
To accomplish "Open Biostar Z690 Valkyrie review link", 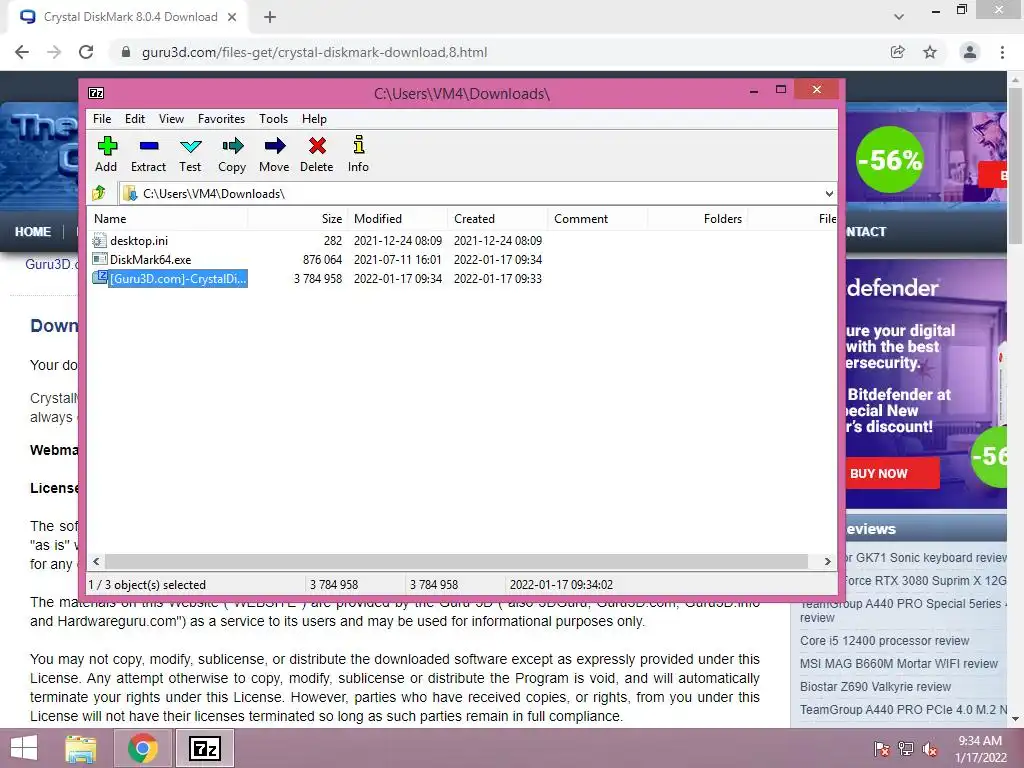I will point(875,686).
